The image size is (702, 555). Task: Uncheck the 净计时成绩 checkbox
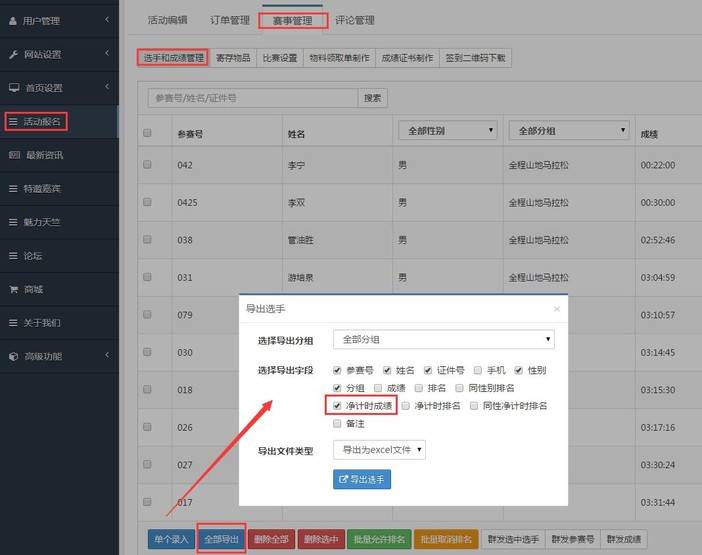click(337, 405)
